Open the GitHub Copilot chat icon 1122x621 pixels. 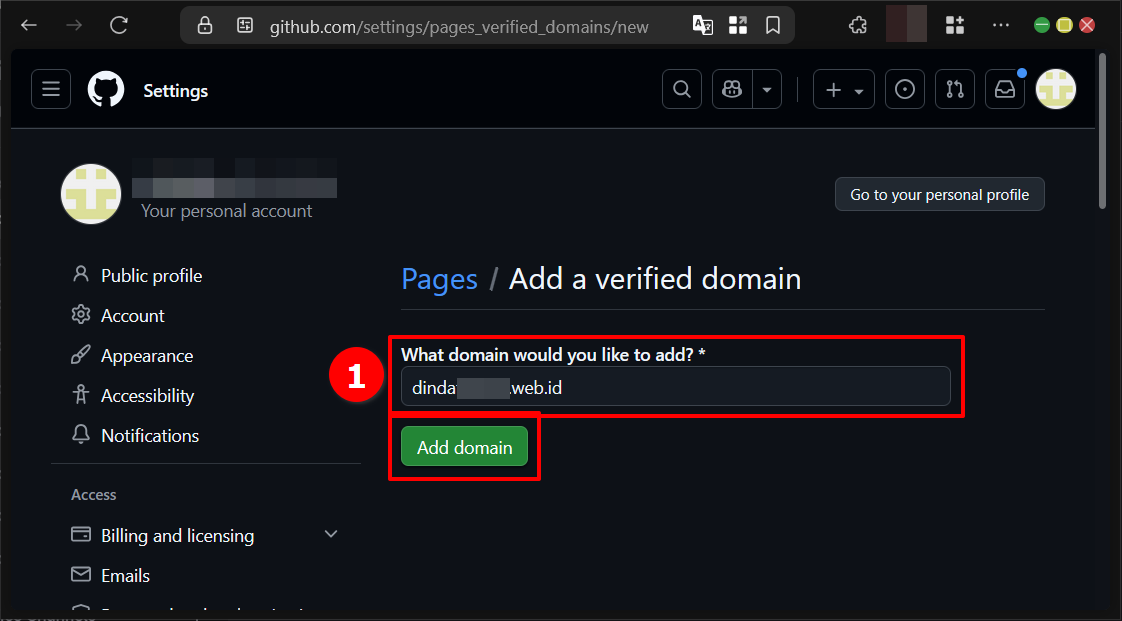coord(731,89)
